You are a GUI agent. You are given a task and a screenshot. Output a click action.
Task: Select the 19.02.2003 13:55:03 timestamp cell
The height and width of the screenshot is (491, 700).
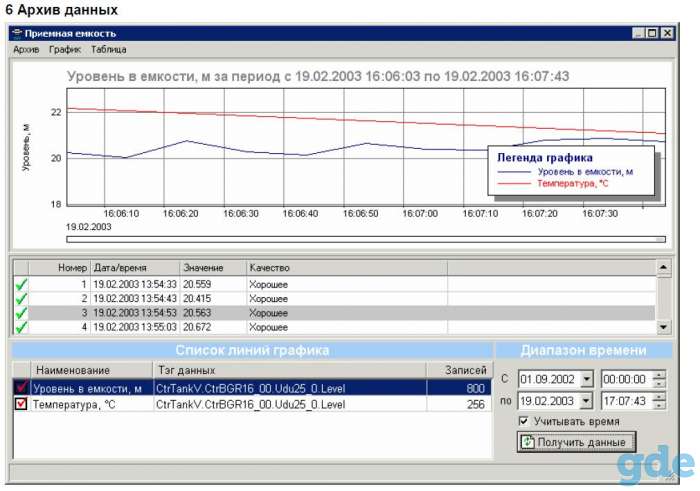(135, 327)
